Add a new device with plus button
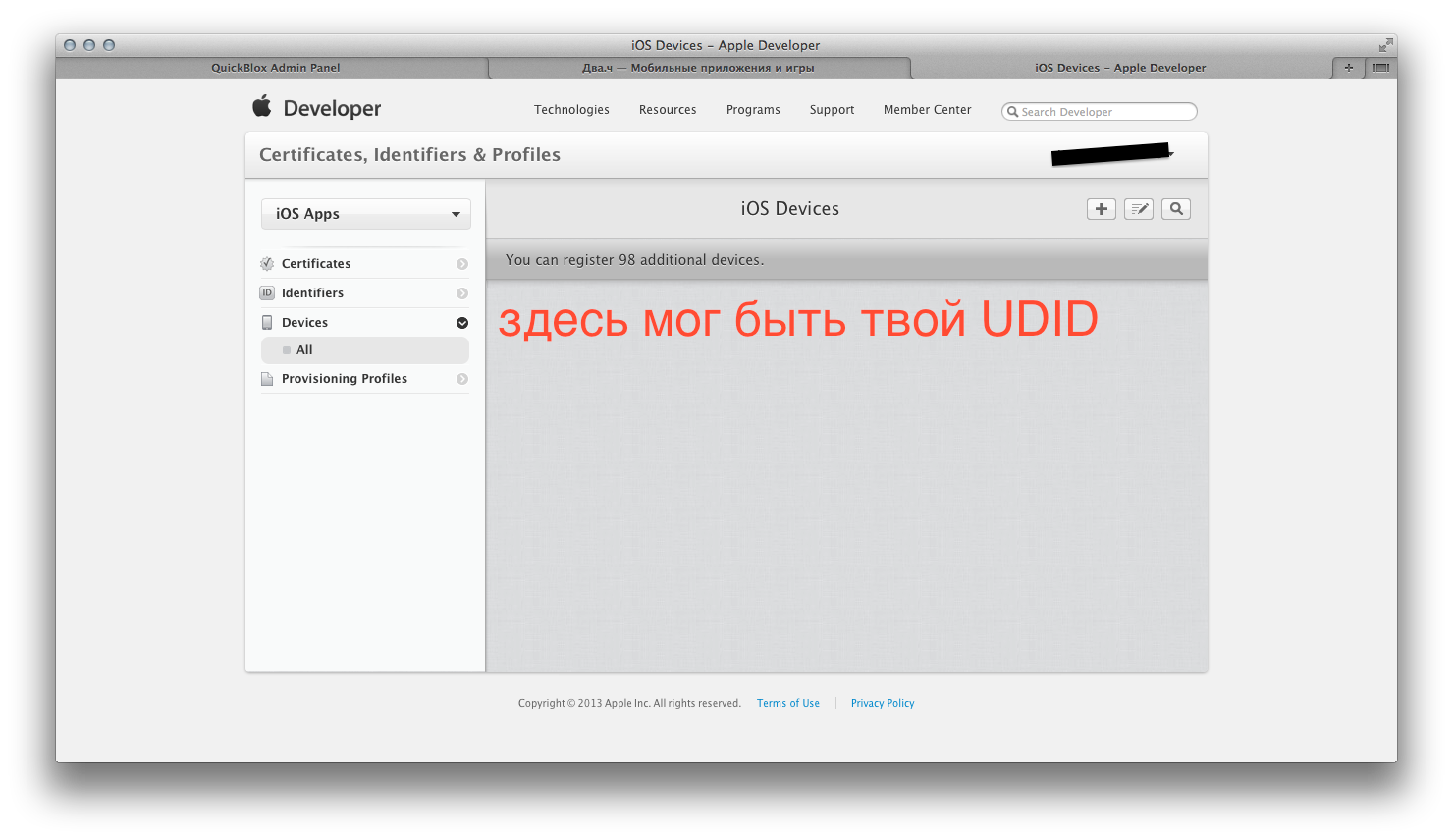Screen dimensions: 1453x840 tap(1102, 209)
